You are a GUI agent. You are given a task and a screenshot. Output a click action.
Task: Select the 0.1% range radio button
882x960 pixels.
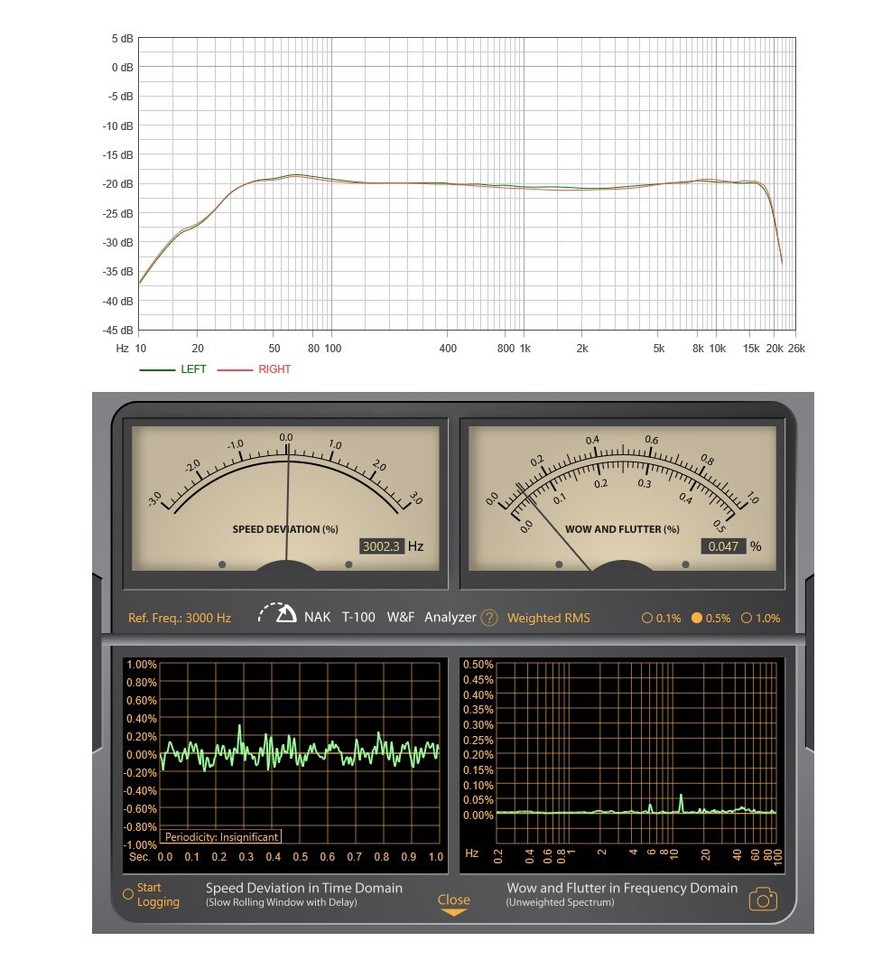(647, 618)
